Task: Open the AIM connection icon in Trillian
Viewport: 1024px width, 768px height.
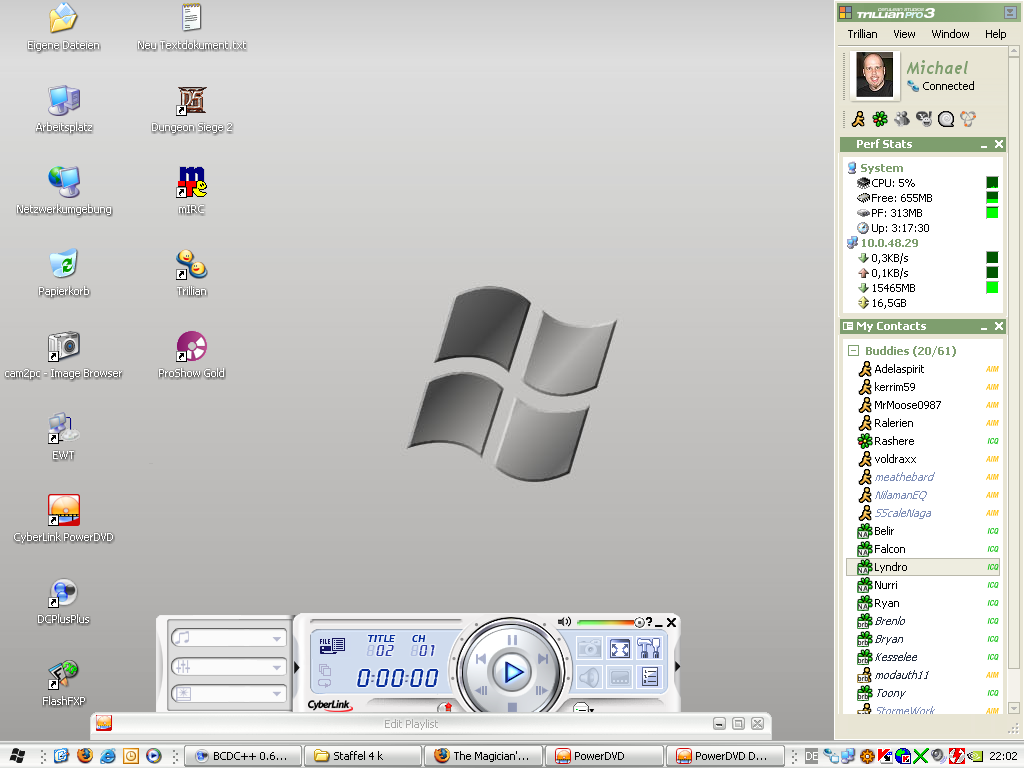Action: (x=858, y=119)
